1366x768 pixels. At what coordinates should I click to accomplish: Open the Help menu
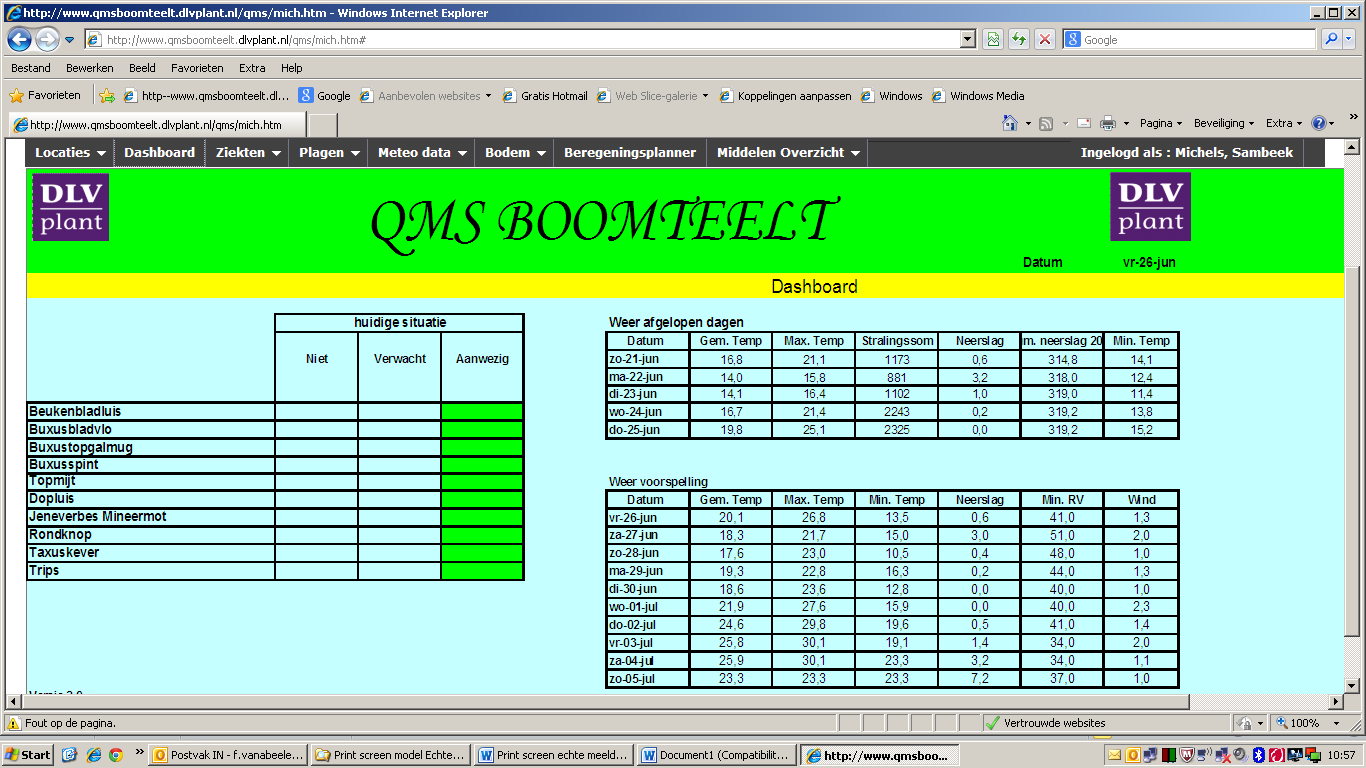(x=291, y=68)
